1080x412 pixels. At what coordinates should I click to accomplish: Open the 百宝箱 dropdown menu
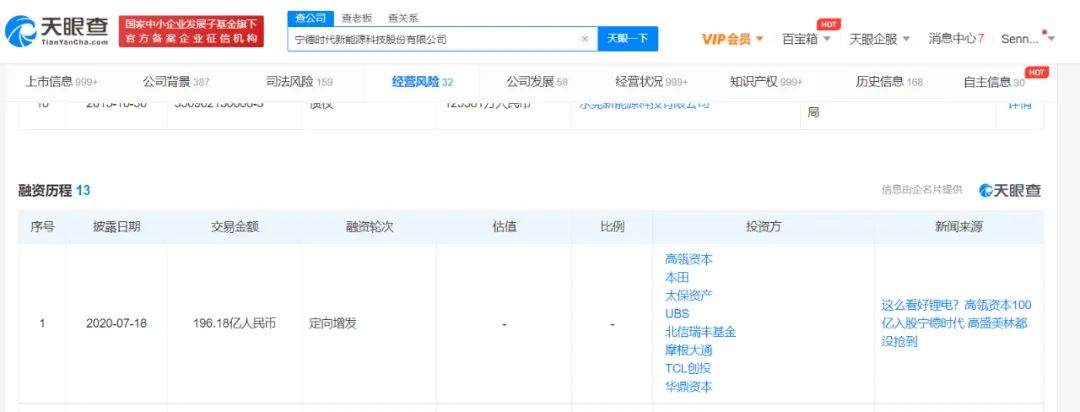pos(806,39)
